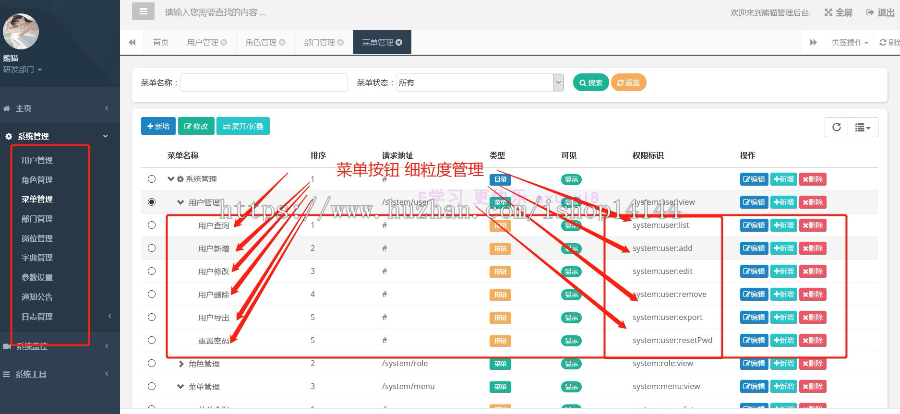This screenshot has height=414, width=900.
Task: Open the 页签操作 dropdown
Action: (849, 42)
